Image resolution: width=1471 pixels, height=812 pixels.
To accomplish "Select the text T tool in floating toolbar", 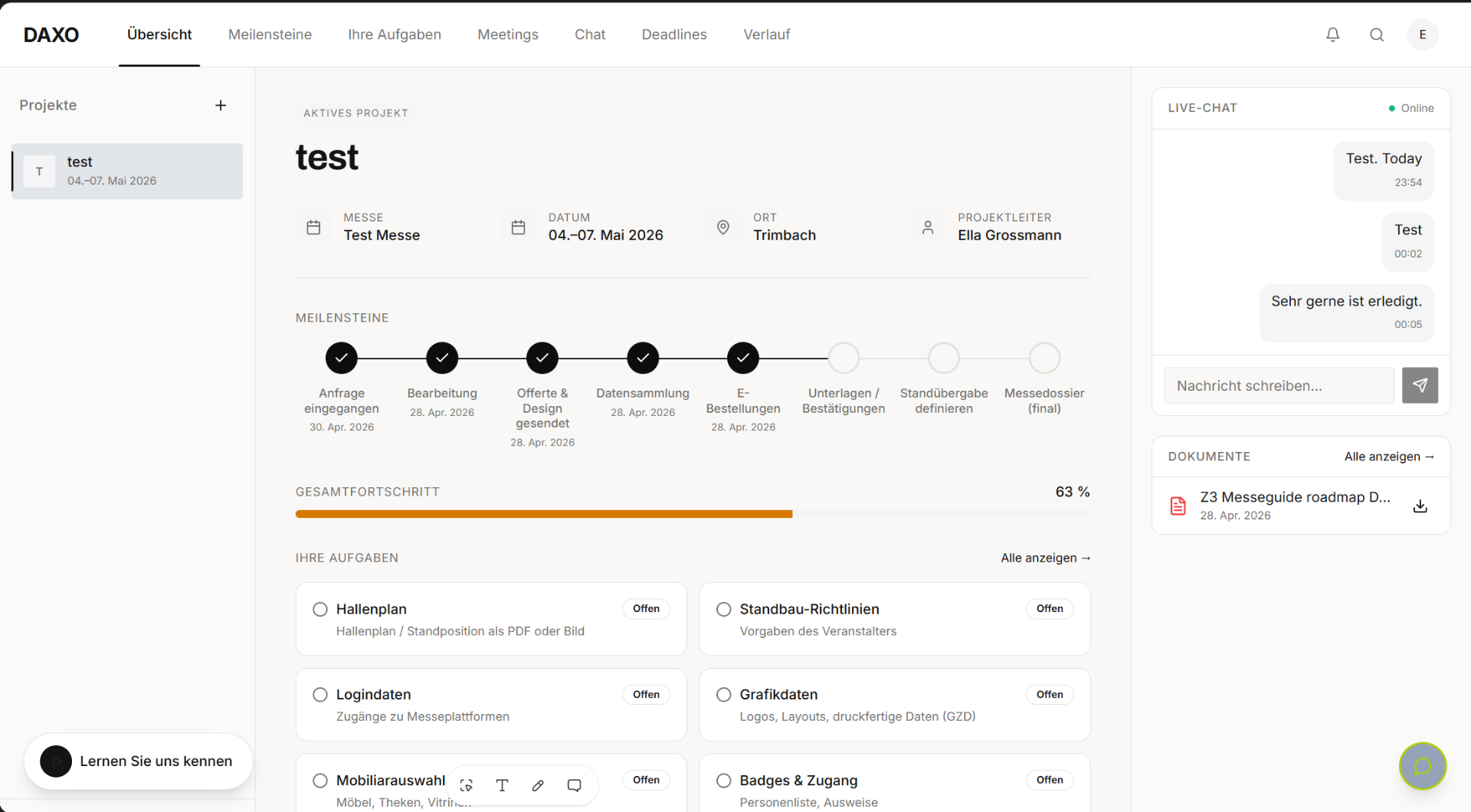I will 502,785.
